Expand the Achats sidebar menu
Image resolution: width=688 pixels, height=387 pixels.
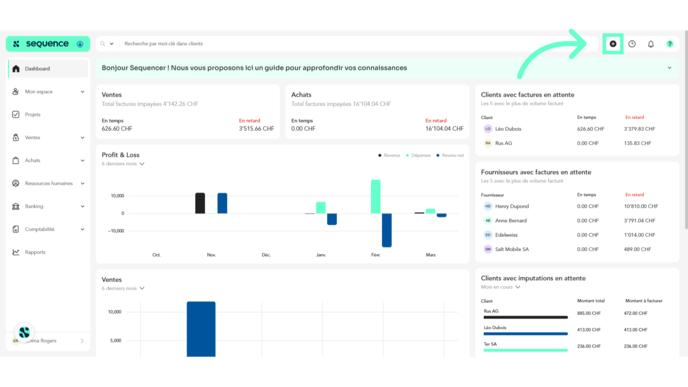(x=48, y=161)
